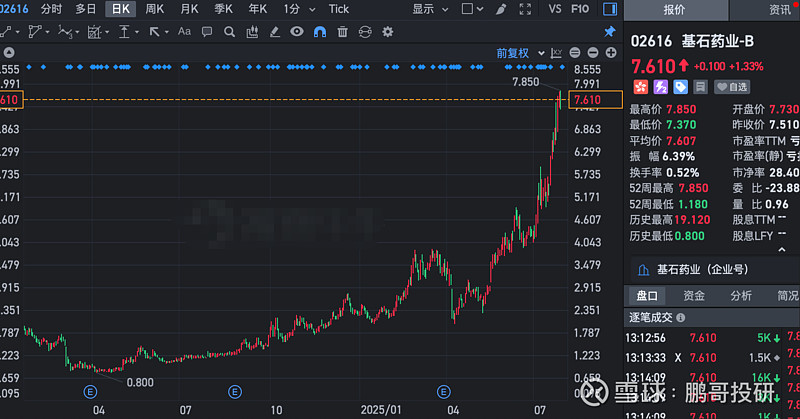Zoom out chart with rightmost minus button
This screenshot has height=419, width=800.
[x=593, y=53]
